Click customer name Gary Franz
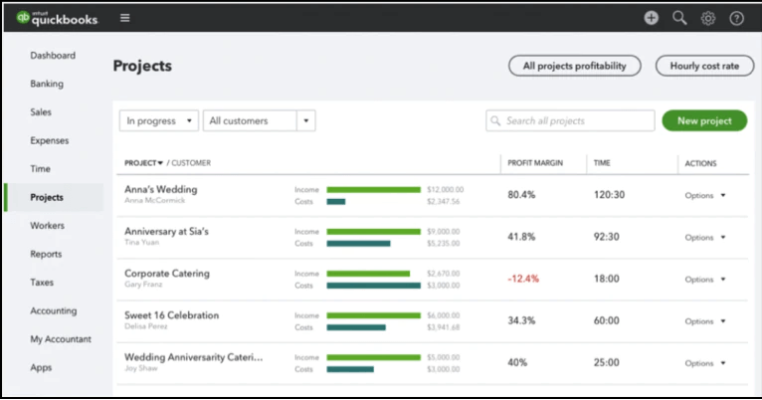 143,284
